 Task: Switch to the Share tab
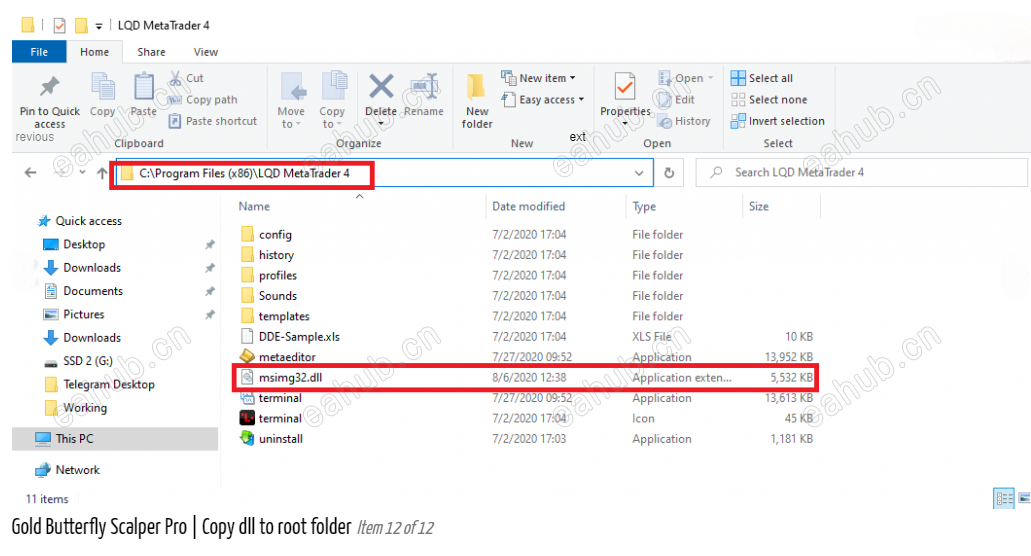pos(151,52)
